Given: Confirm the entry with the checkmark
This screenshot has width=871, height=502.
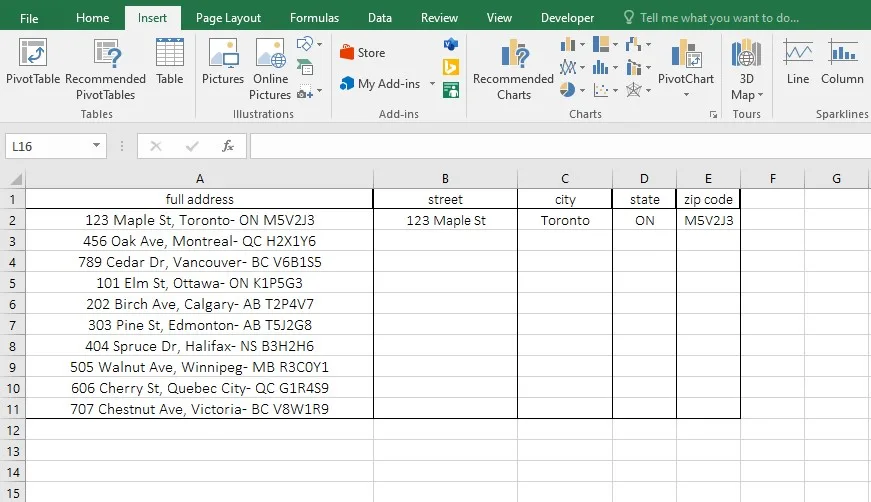Looking at the screenshot, I should click(192, 146).
